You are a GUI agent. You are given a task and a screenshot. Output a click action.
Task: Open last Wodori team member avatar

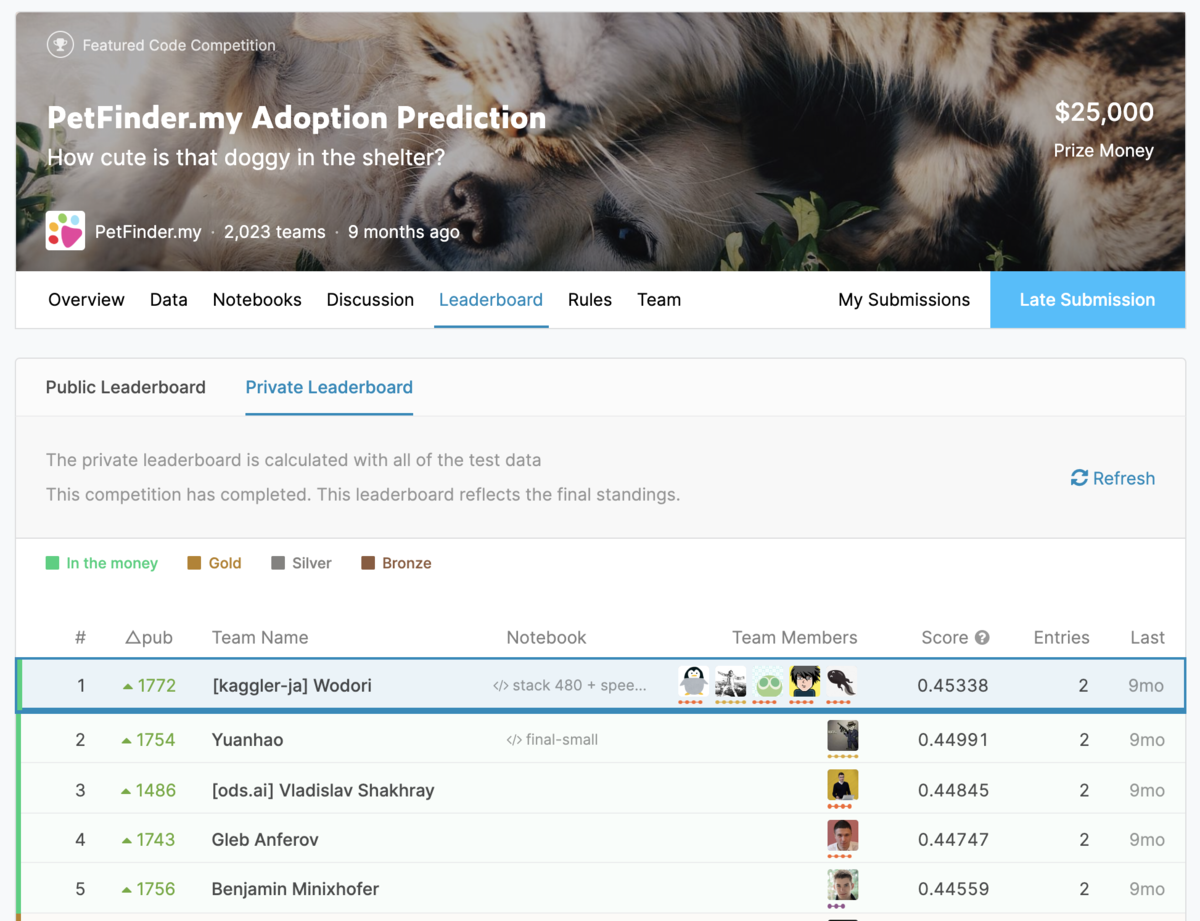point(842,682)
